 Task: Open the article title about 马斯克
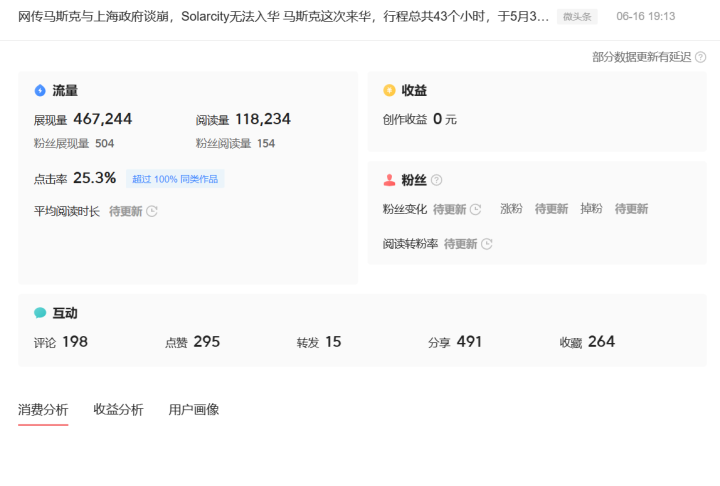point(283,17)
